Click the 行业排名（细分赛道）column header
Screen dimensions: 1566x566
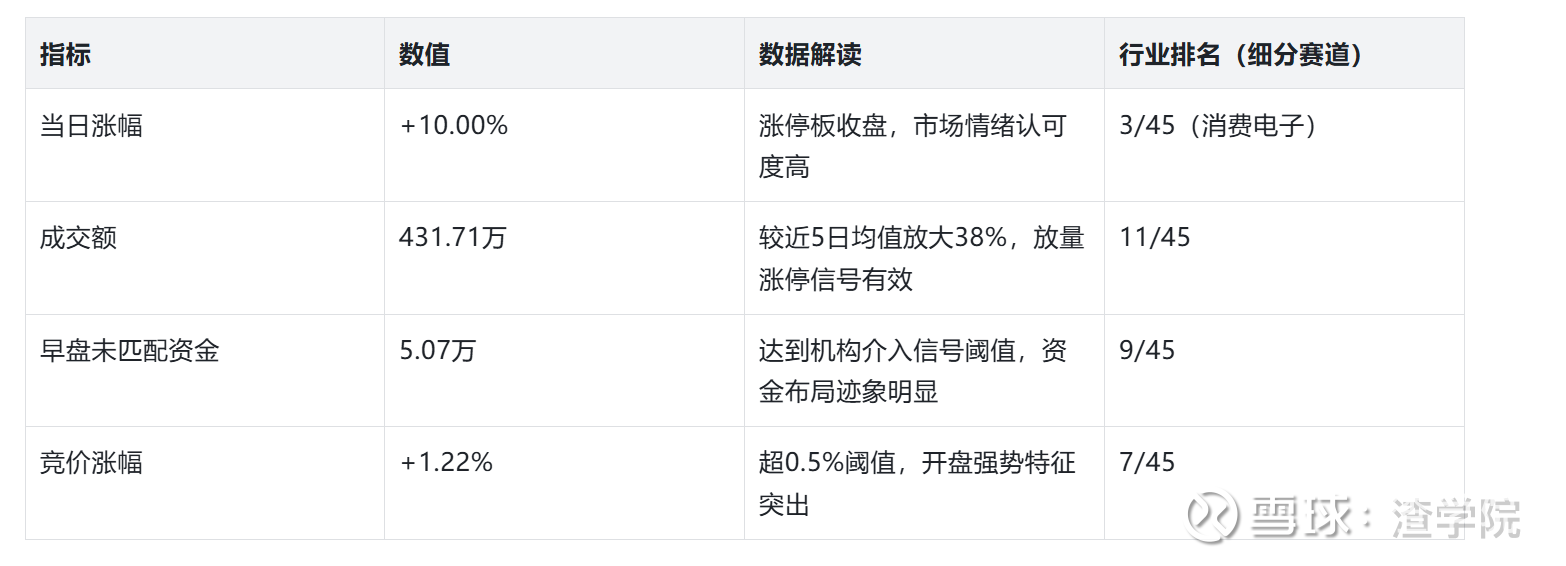coord(1241,54)
